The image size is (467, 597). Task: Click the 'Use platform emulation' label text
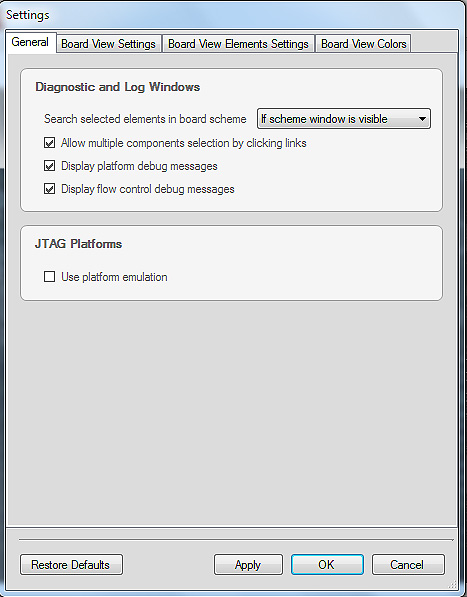tap(114, 277)
